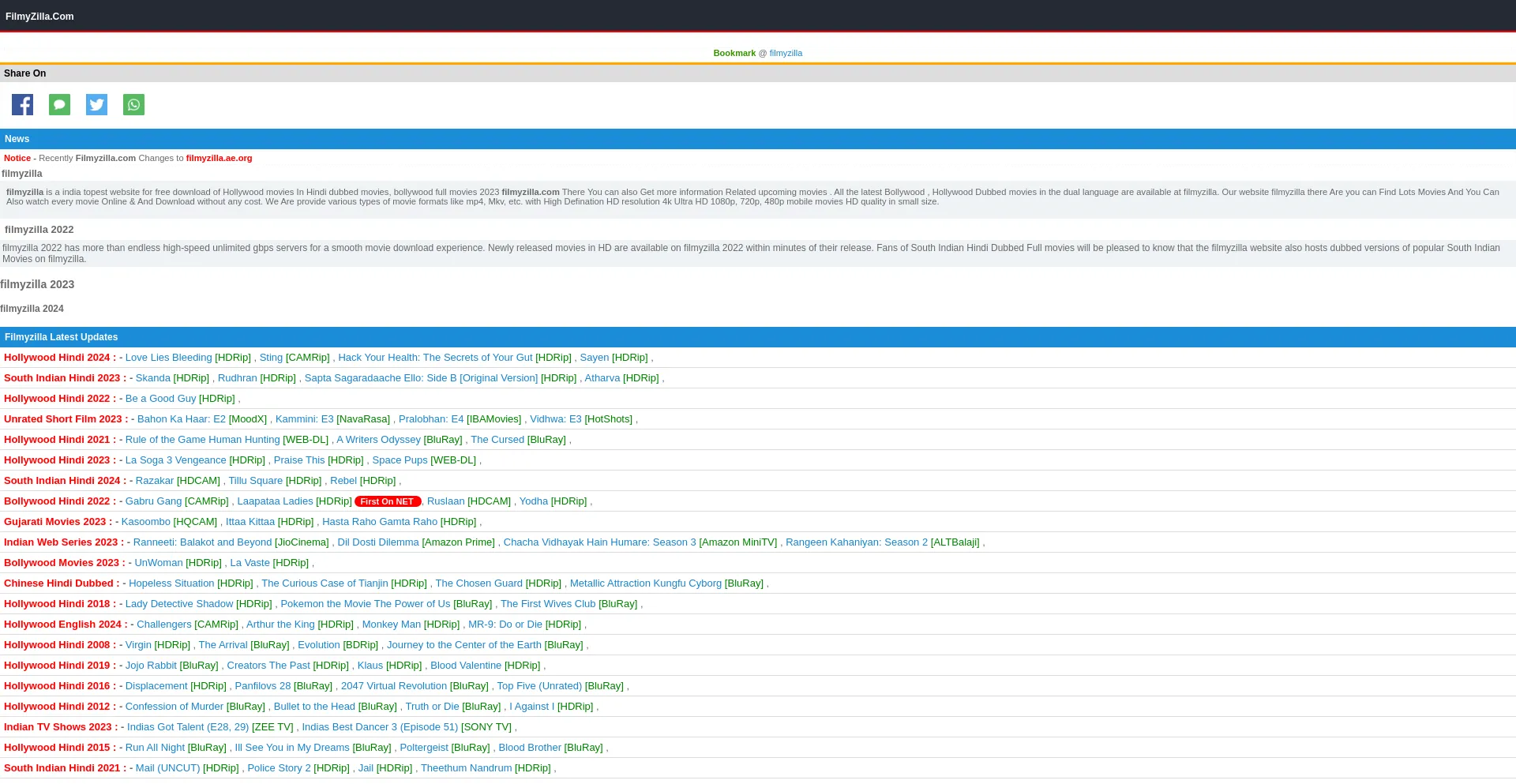Viewport: 1516px width, 784px height.
Task: Open Love Lies Bleeding movie link
Action: pos(168,358)
